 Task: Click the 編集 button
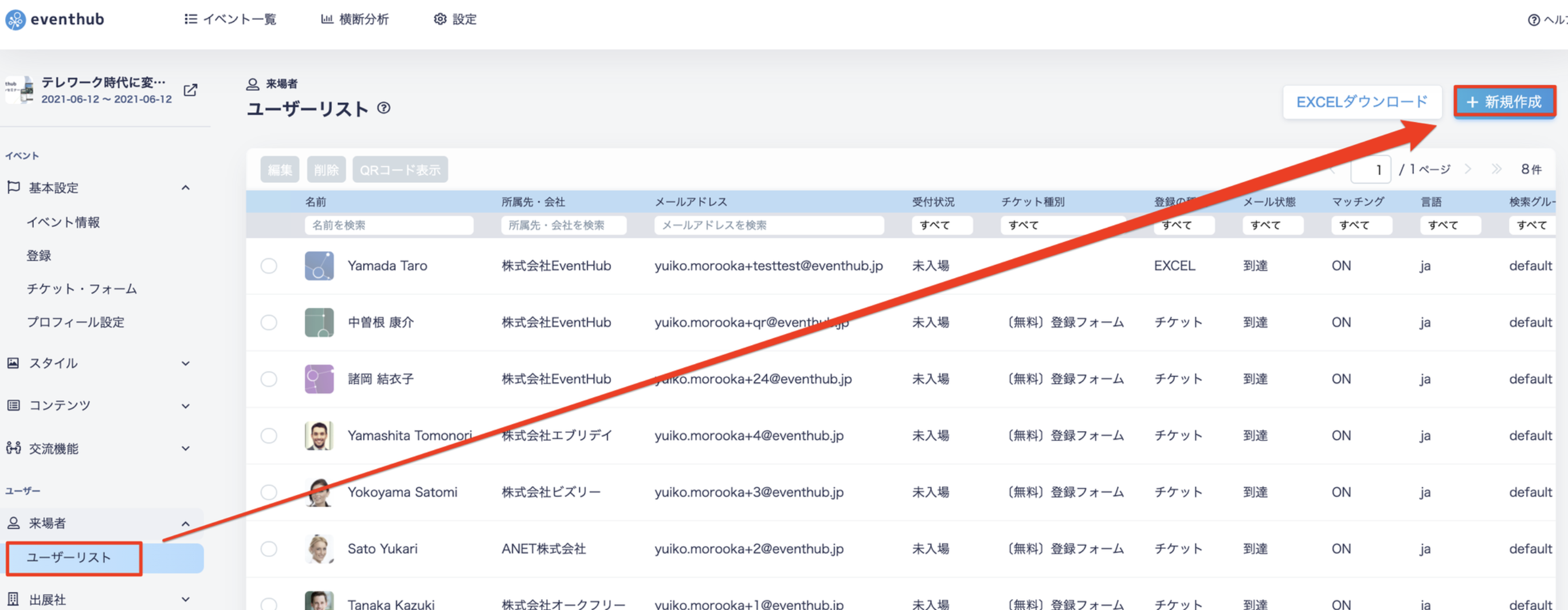pos(280,170)
